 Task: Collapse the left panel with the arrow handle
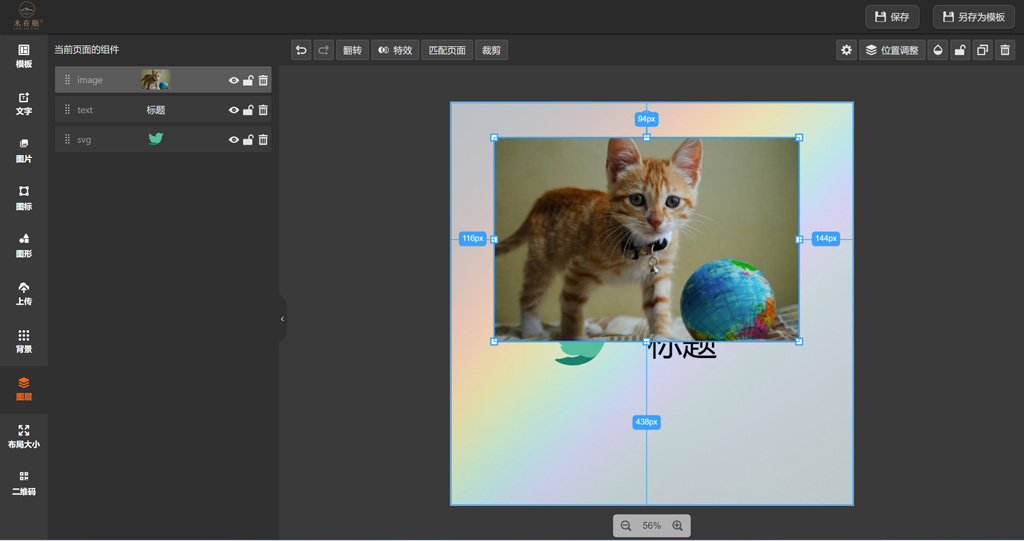(x=282, y=319)
